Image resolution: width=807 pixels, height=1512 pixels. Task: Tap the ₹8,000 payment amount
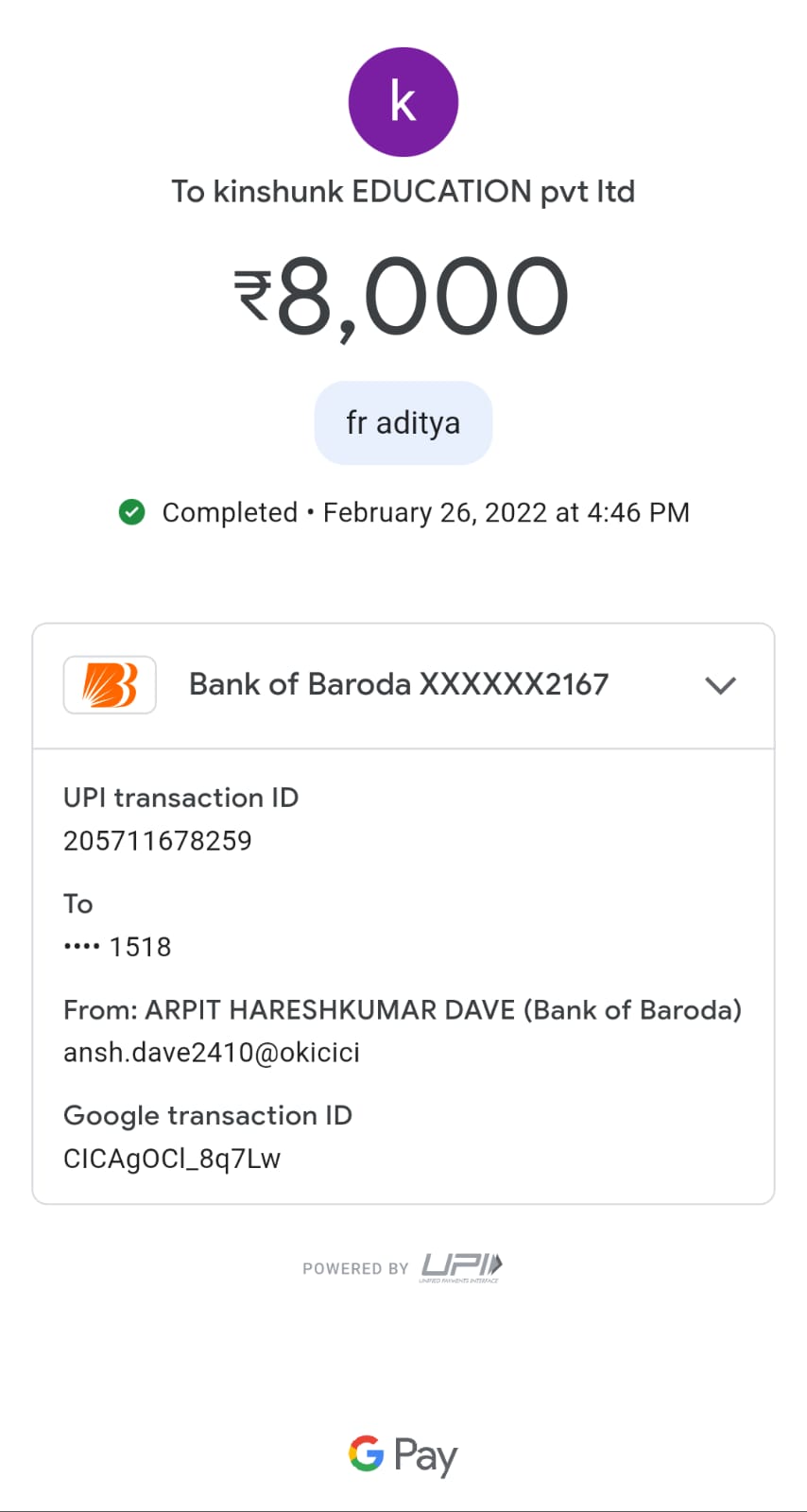(x=421, y=298)
